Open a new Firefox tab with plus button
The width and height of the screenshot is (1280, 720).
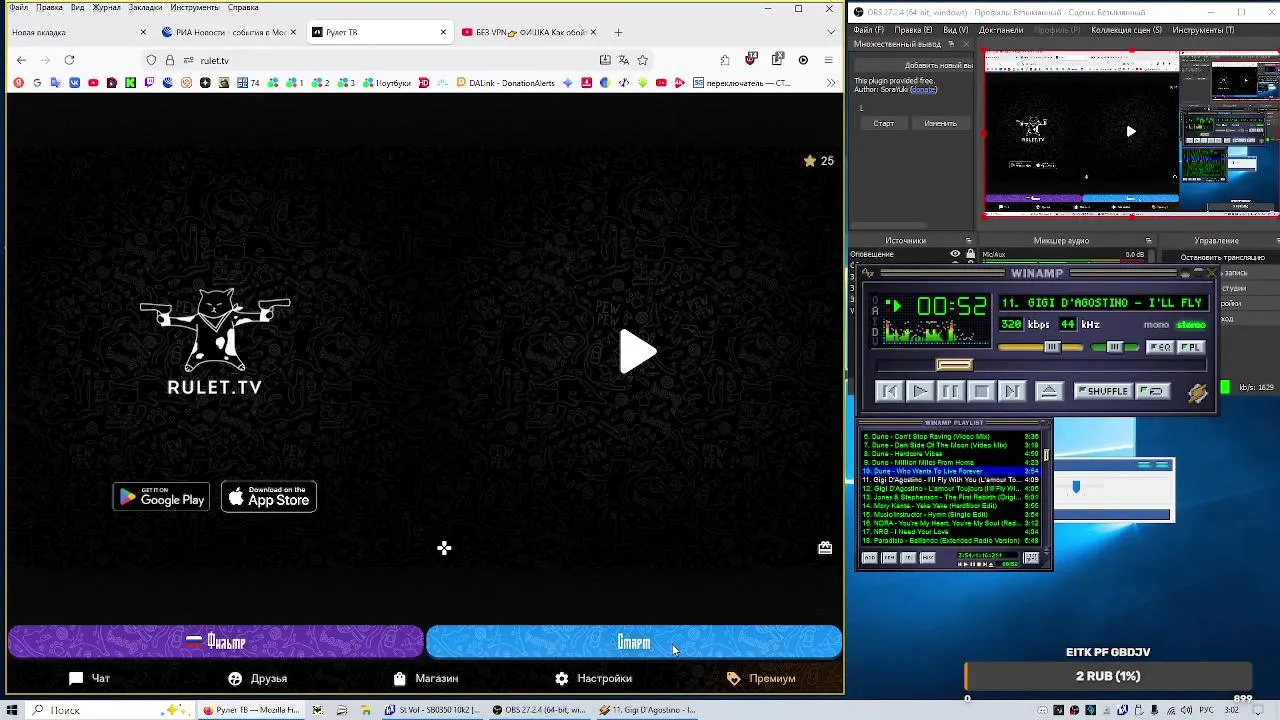618,32
